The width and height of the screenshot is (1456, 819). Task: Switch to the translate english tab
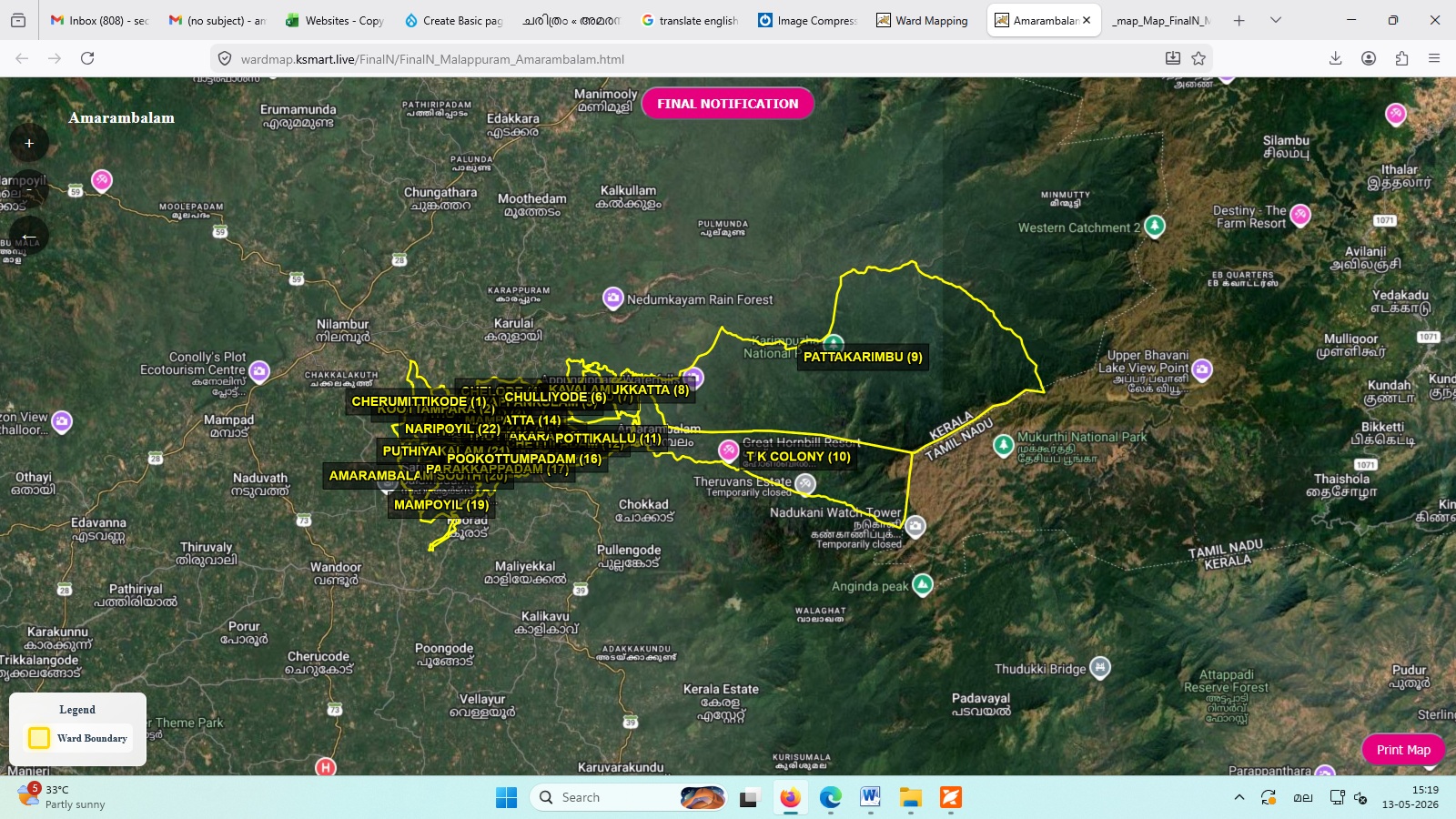point(690,20)
